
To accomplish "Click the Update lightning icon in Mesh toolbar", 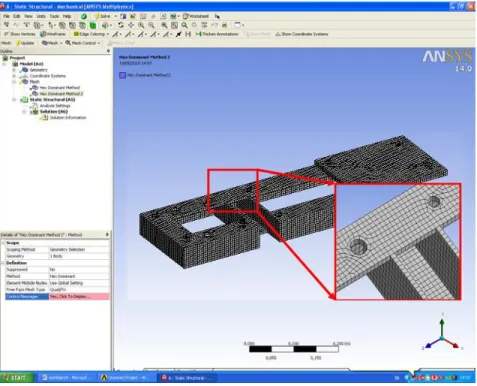I will [x=18, y=43].
